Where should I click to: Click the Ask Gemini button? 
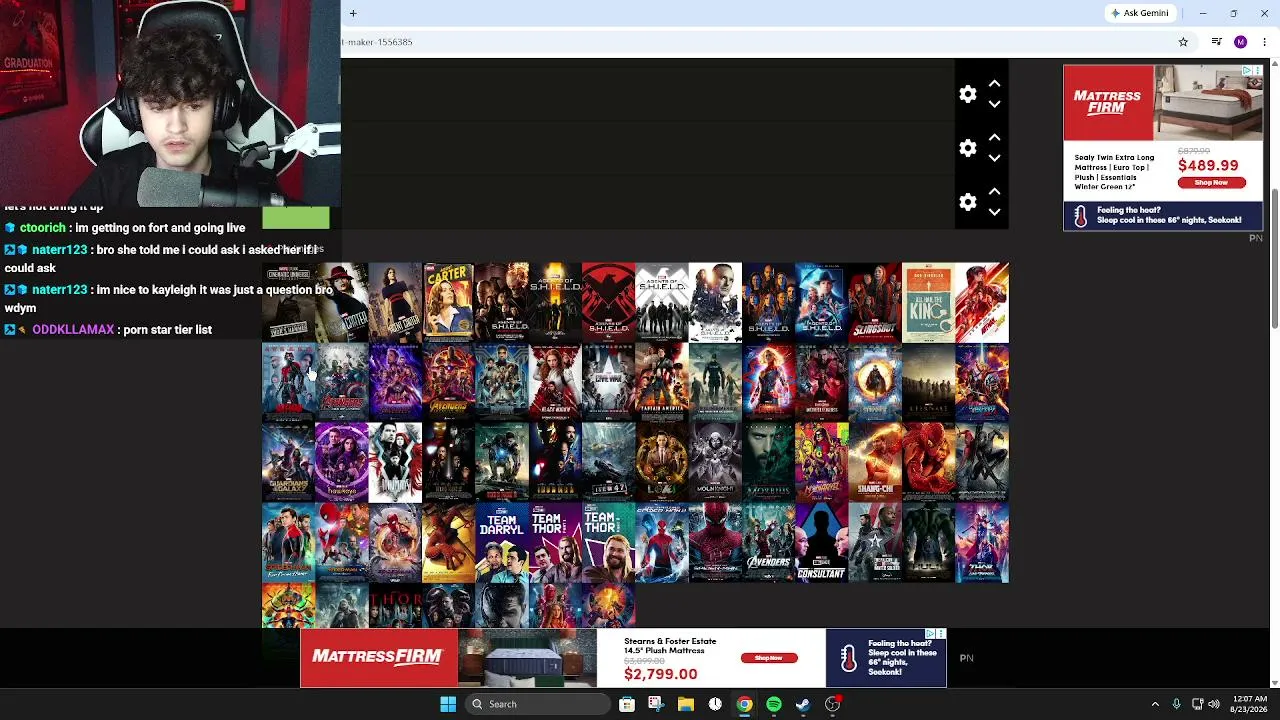tap(1139, 13)
